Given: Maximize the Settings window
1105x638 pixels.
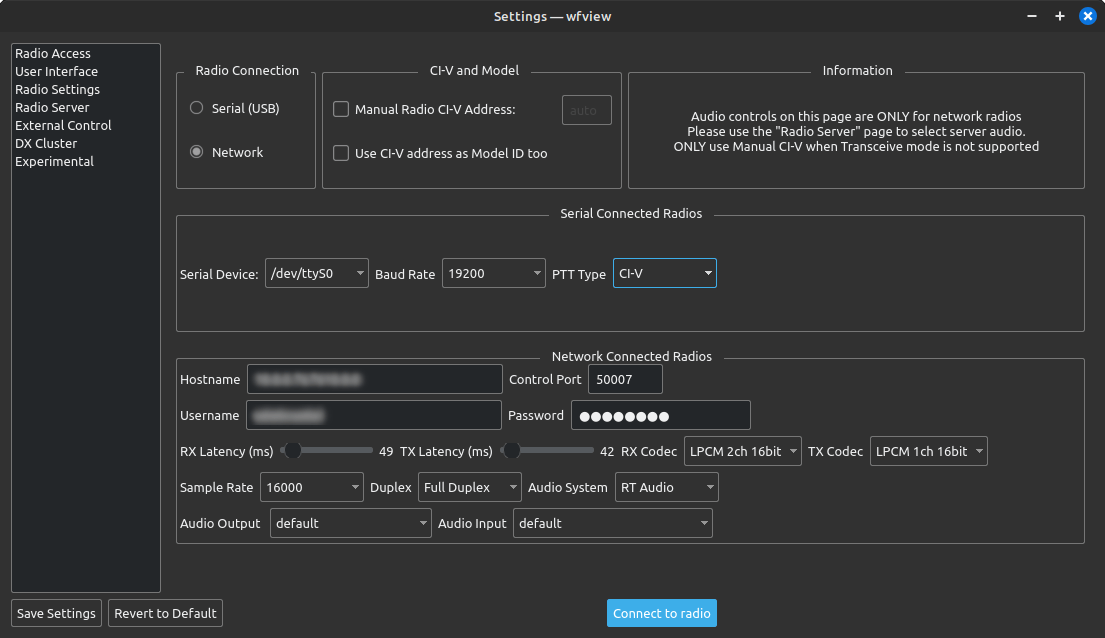Looking at the screenshot, I should [1059, 16].
